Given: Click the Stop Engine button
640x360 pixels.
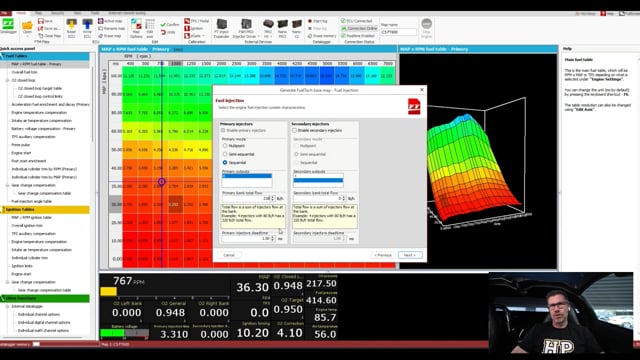Looking at the screenshot, I should (427, 28).
